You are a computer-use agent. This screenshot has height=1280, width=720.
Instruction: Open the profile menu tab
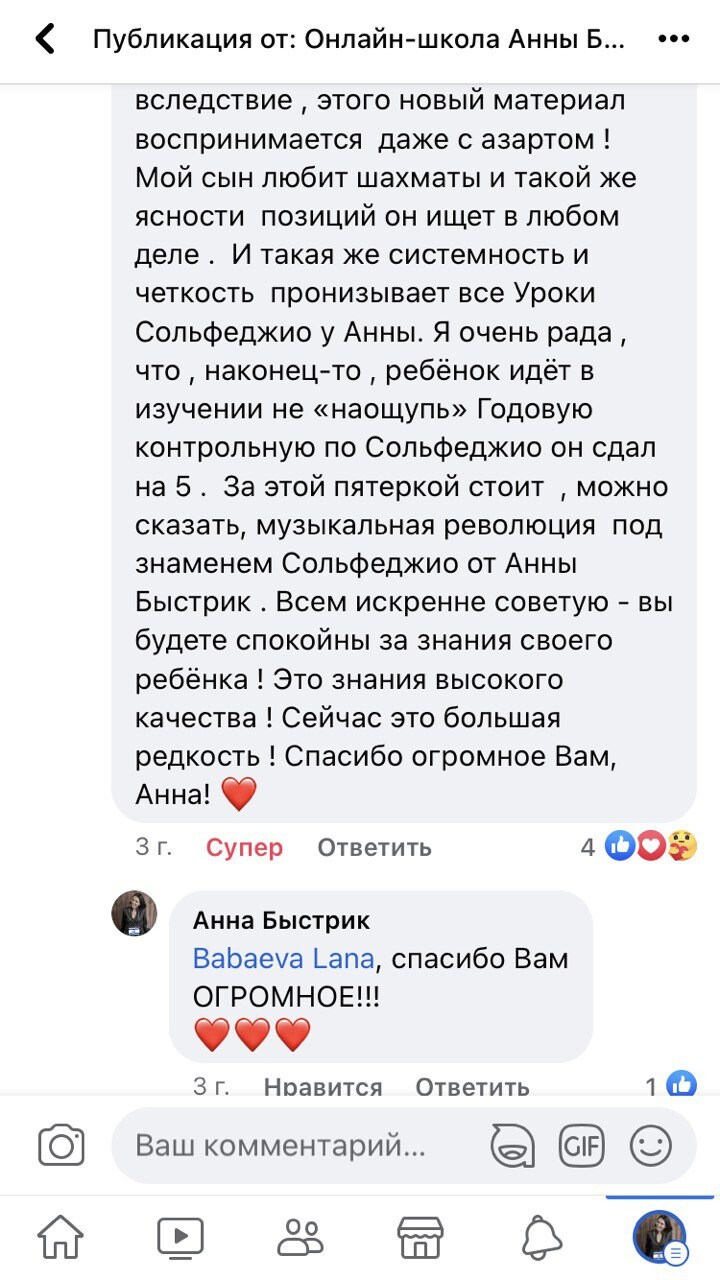[x=660, y=1237]
